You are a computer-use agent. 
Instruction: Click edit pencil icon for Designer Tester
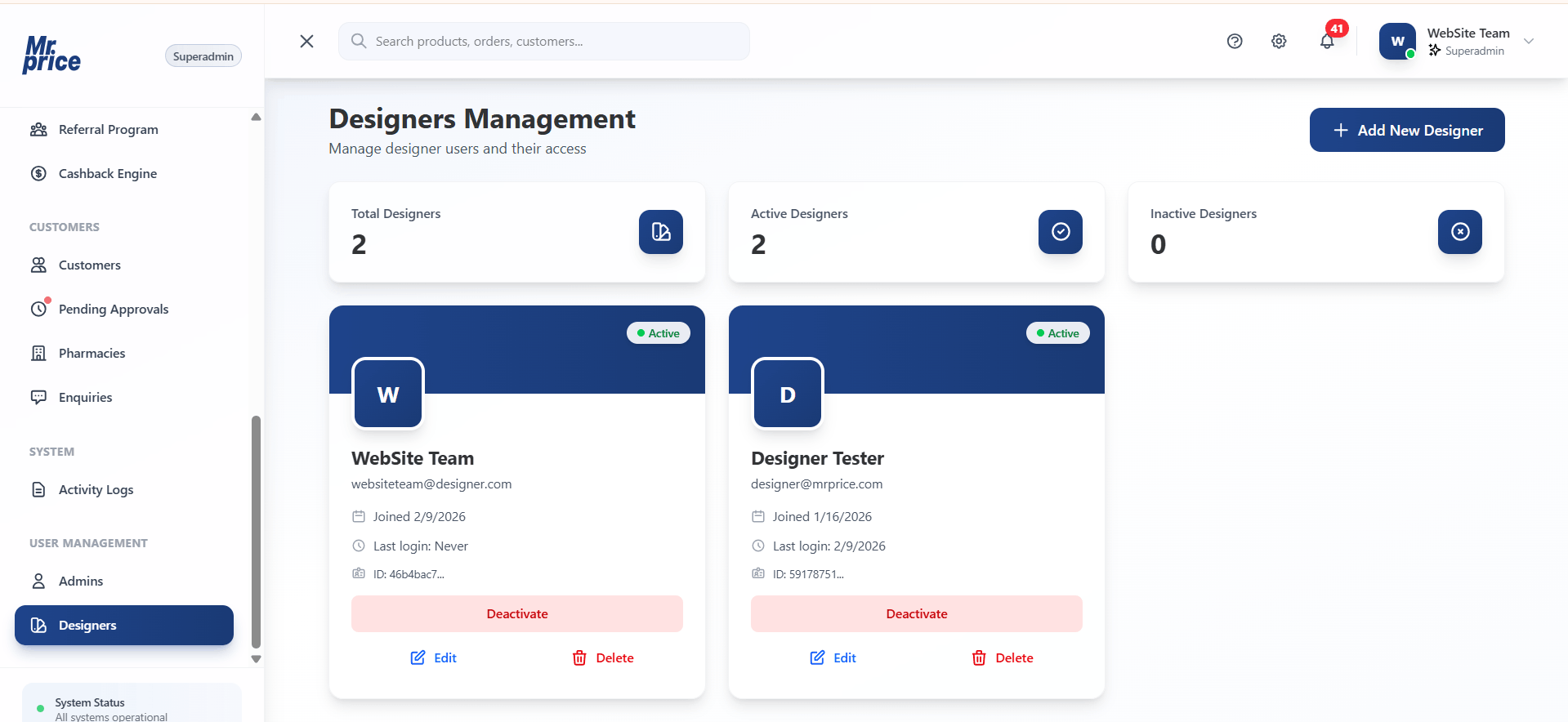817,657
